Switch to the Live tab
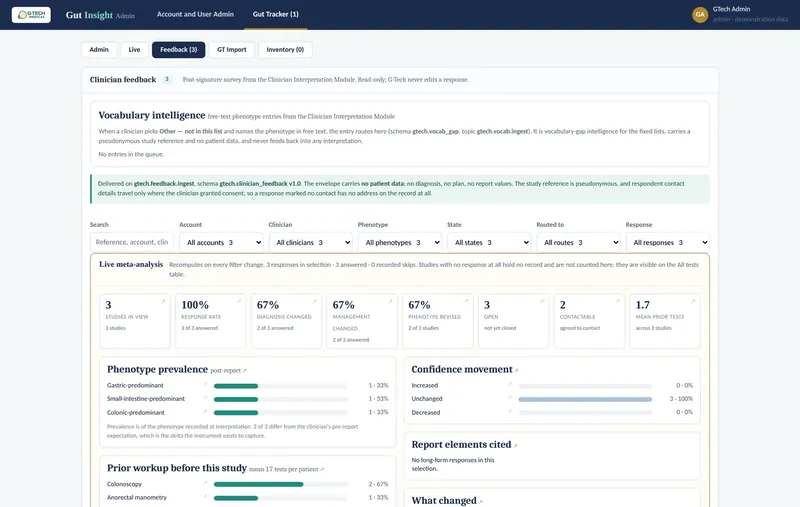This screenshot has width=800, height=507. (134, 49)
